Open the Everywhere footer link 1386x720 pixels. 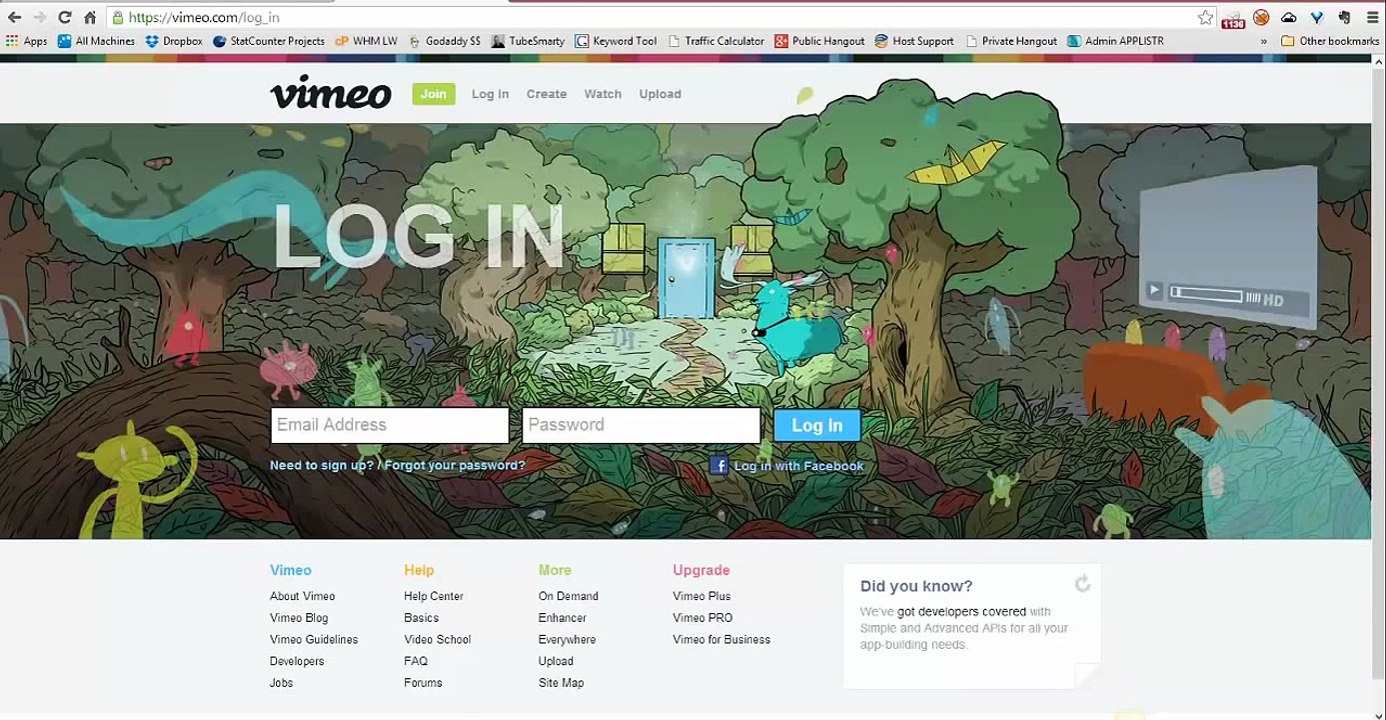[x=567, y=640]
